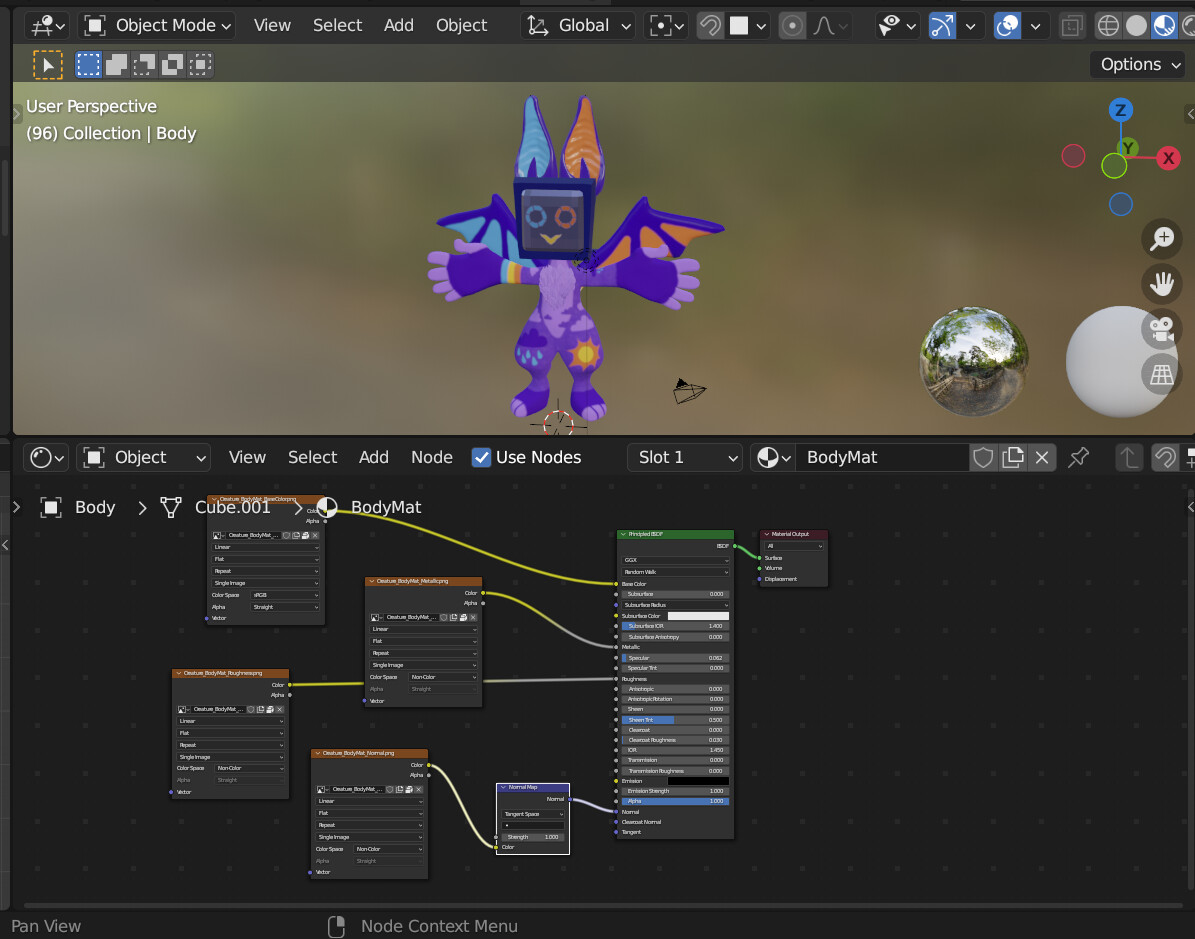The width and height of the screenshot is (1195, 939).
Task: Choose the Subtract selection mode icon
Action: 144,65
